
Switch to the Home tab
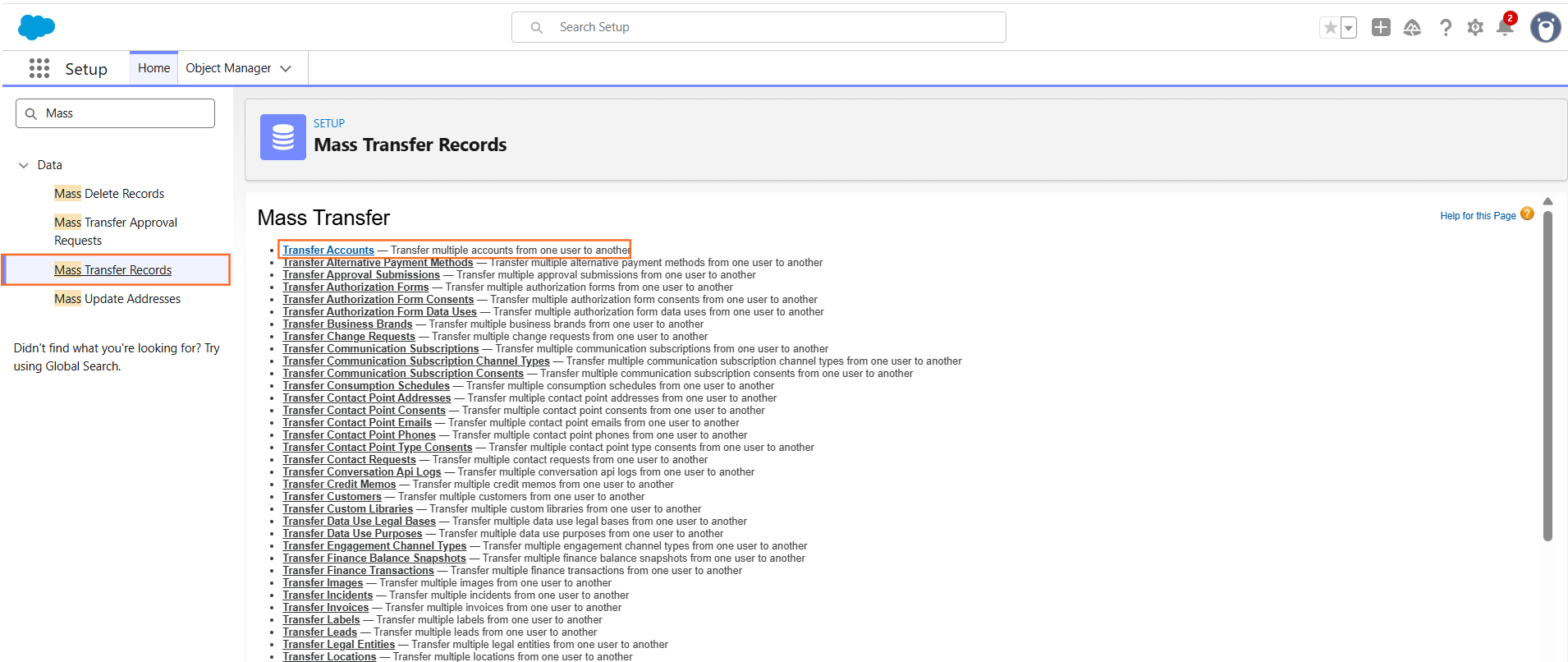tap(154, 68)
